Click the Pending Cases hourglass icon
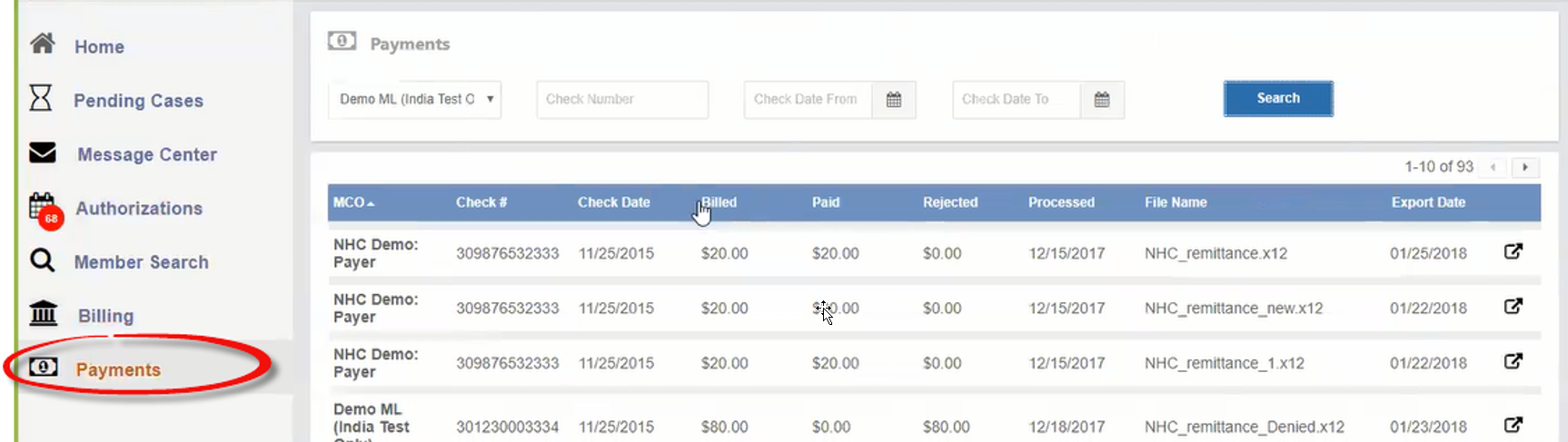This screenshot has width=1568, height=442. [41, 98]
